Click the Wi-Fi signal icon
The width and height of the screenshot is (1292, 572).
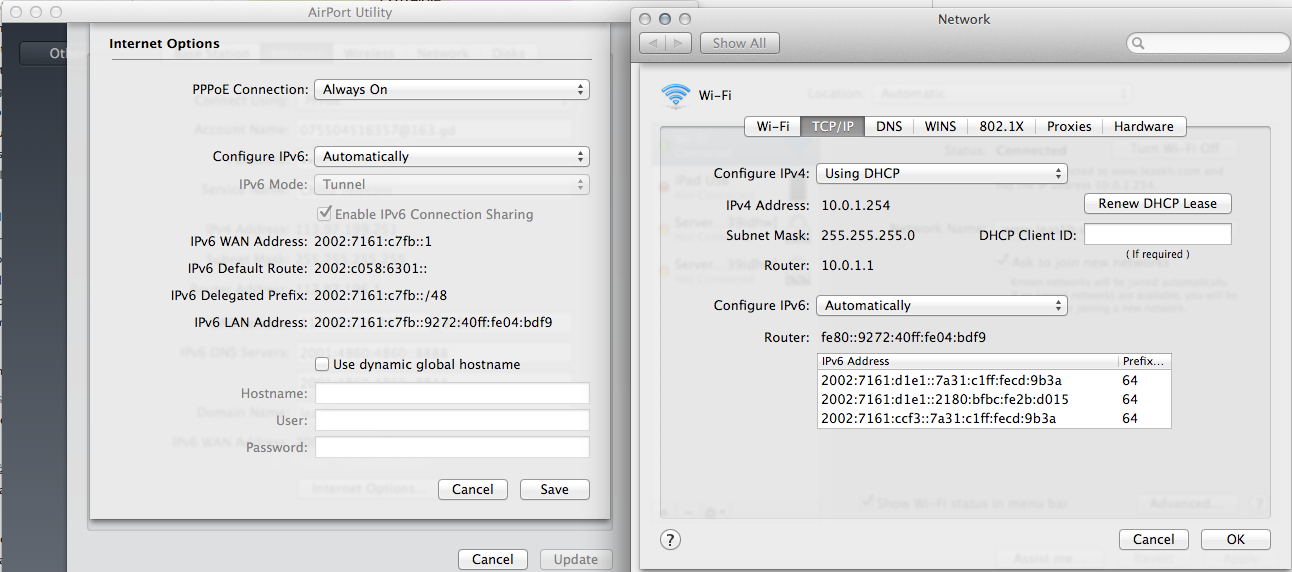(676, 95)
